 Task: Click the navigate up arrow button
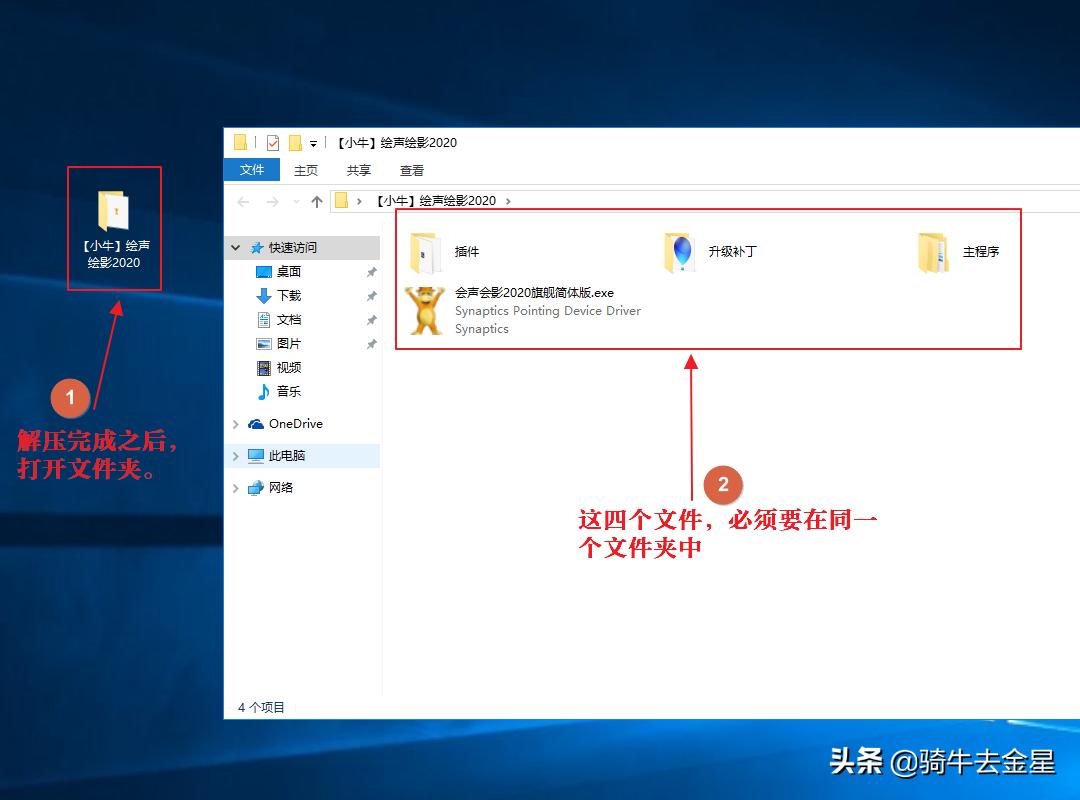click(316, 200)
